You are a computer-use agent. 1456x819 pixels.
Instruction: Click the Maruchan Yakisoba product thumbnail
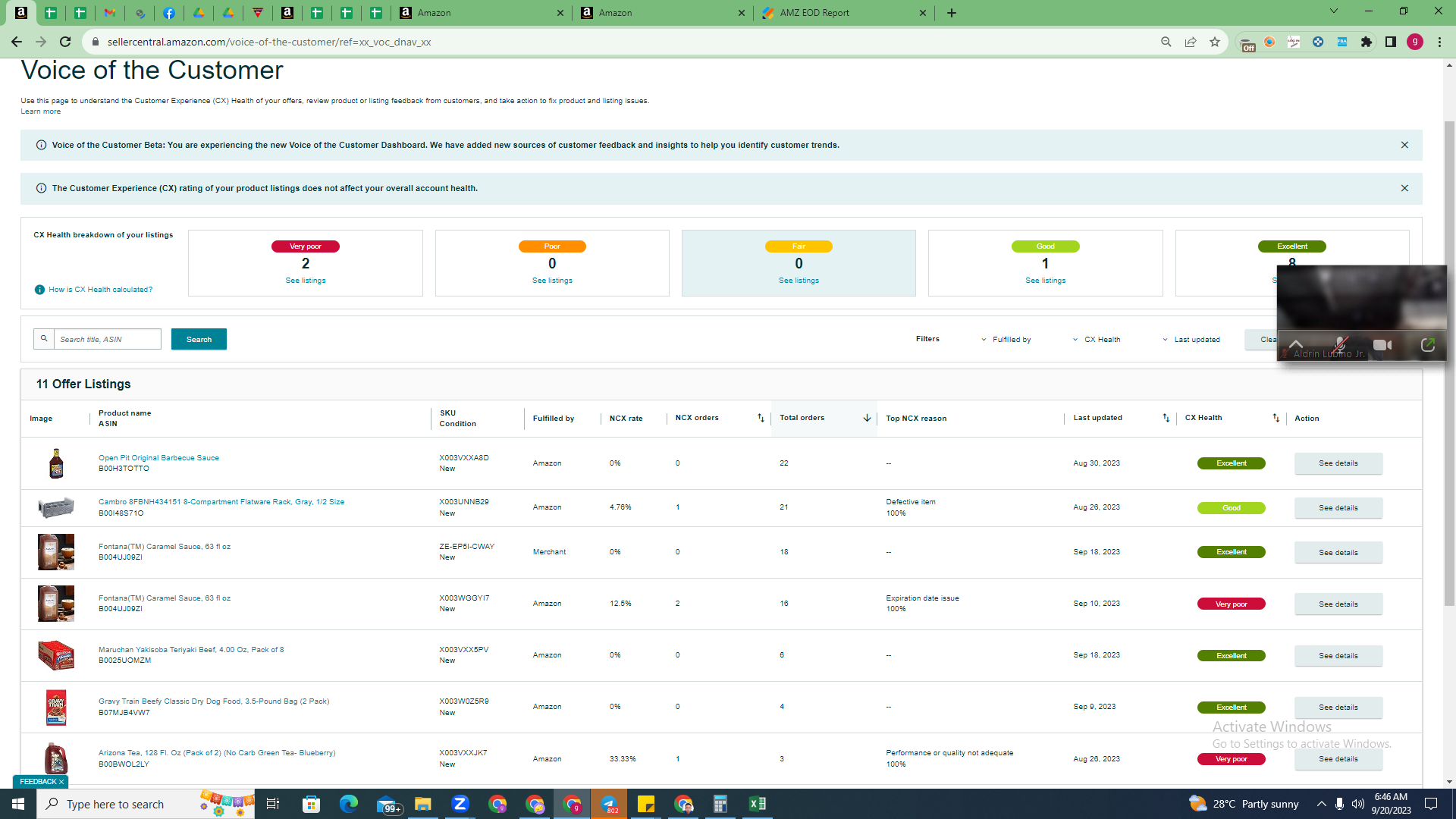[x=56, y=655]
